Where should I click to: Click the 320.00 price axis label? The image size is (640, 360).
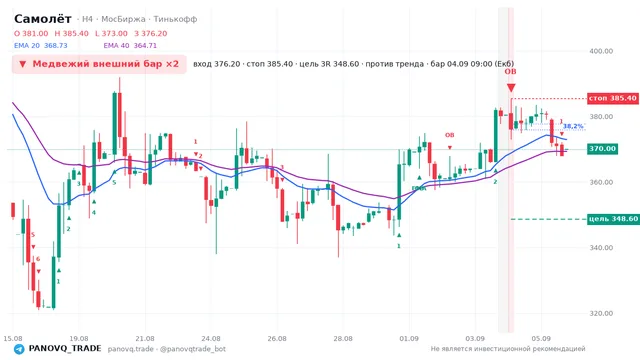[x=601, y=313]
